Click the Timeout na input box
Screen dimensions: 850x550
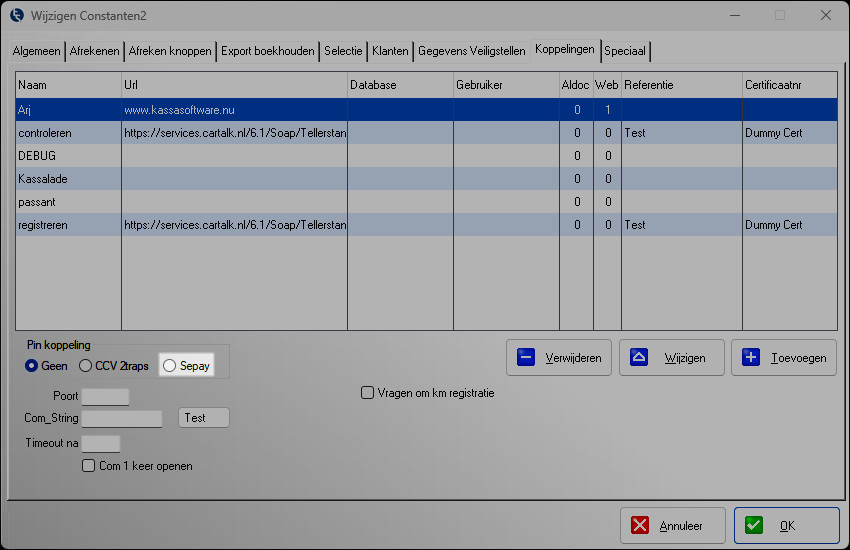(x=100, y=443)
